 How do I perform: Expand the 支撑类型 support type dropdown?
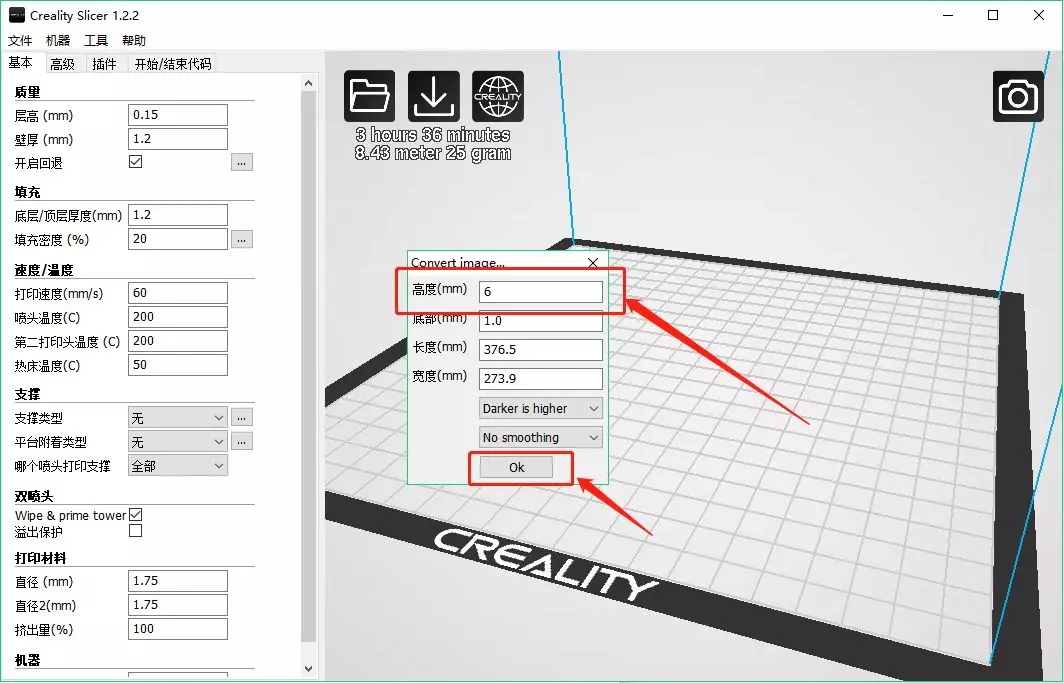[x=178, y=418]
